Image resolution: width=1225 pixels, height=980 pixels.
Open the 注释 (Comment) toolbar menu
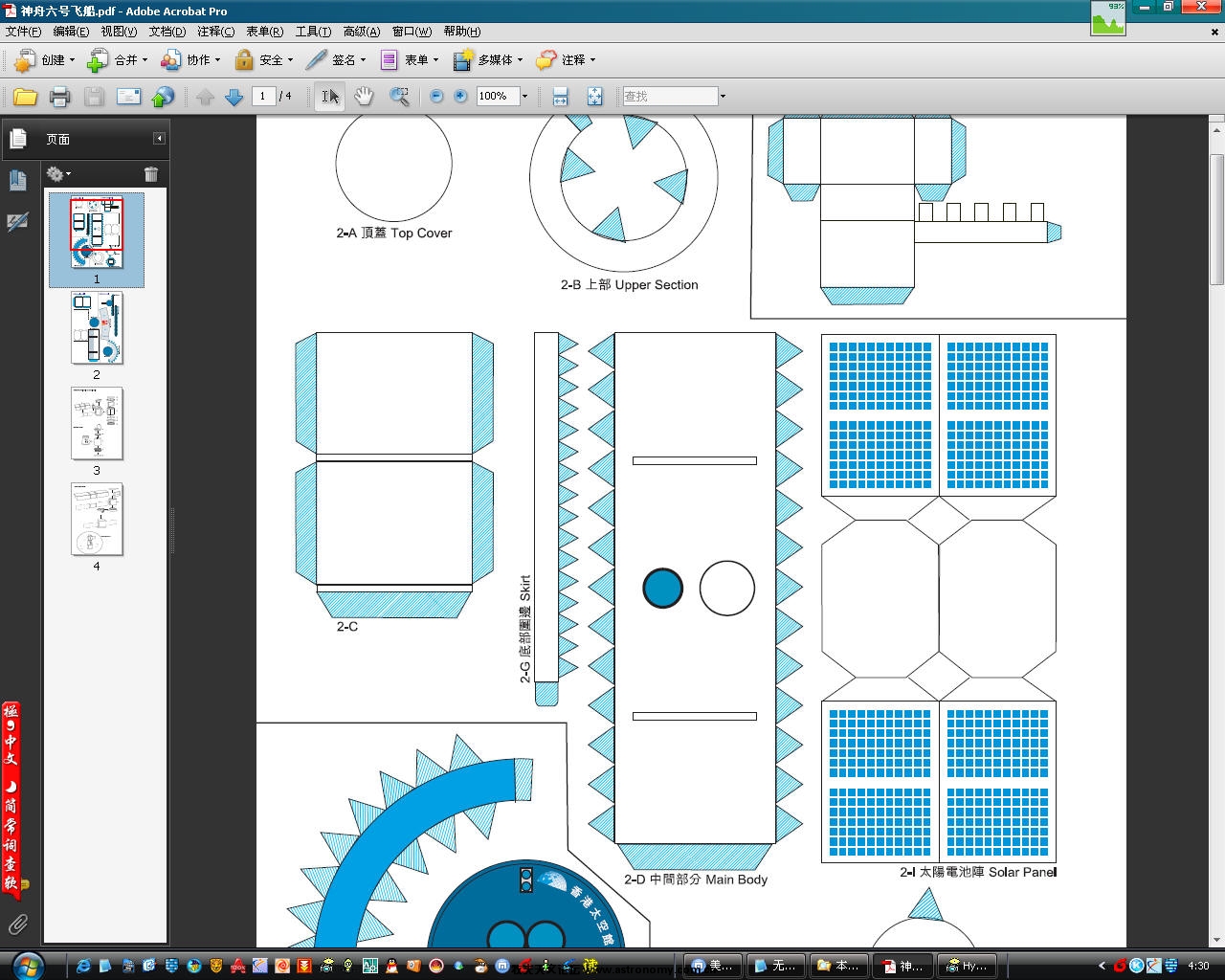(565, 60)
